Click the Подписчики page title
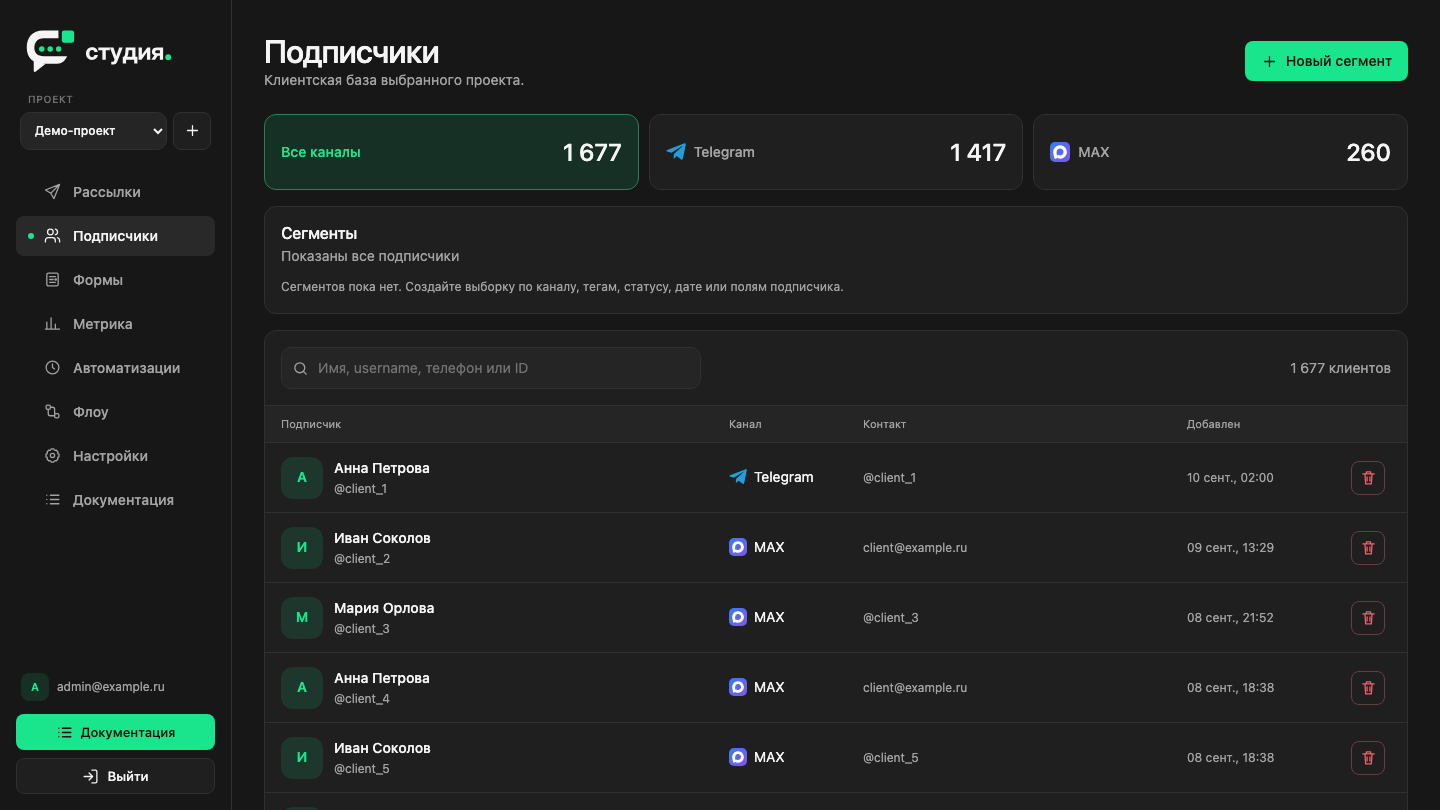The height and width of the screenshot is (810, 1440). [351, 52]
